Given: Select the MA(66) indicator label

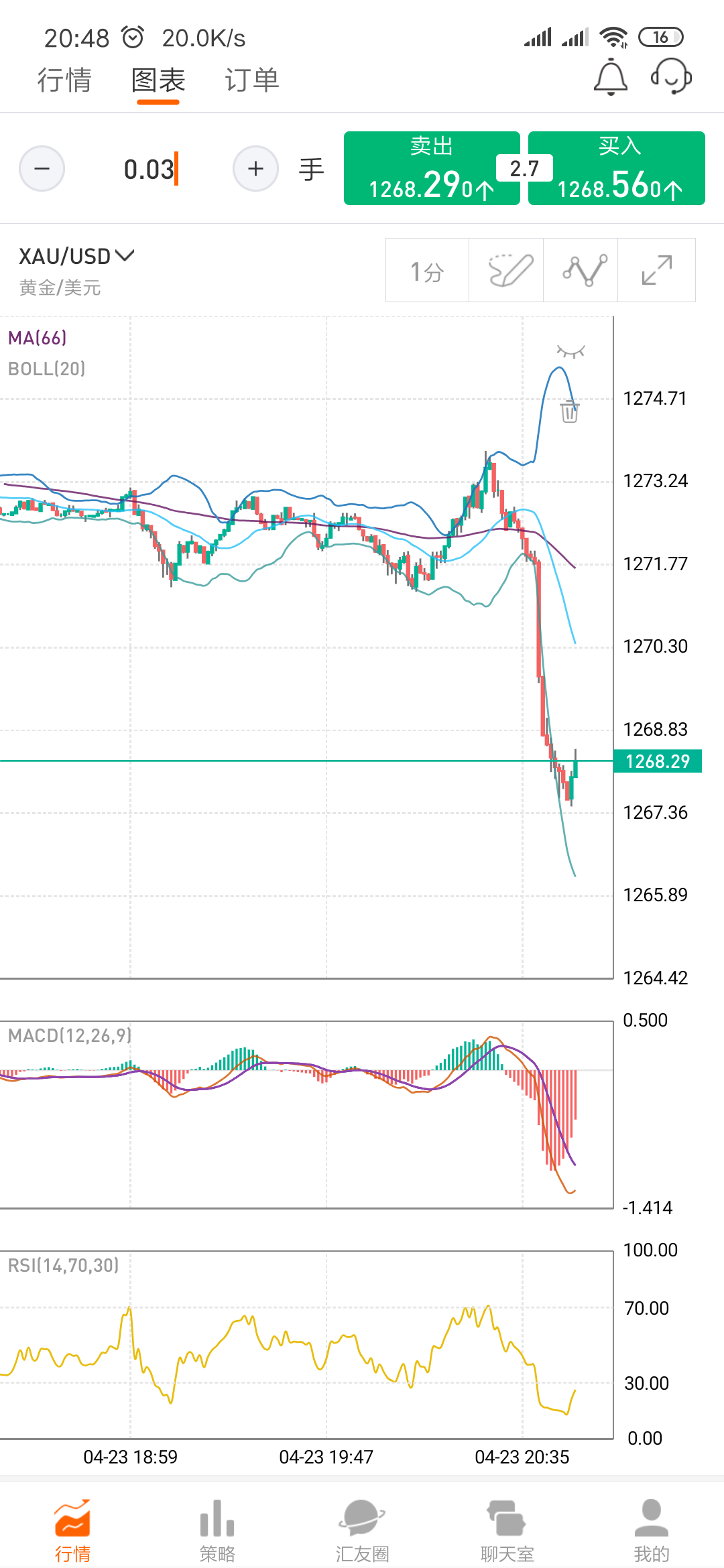Looking at the screenshot, I should coord(38,338).
